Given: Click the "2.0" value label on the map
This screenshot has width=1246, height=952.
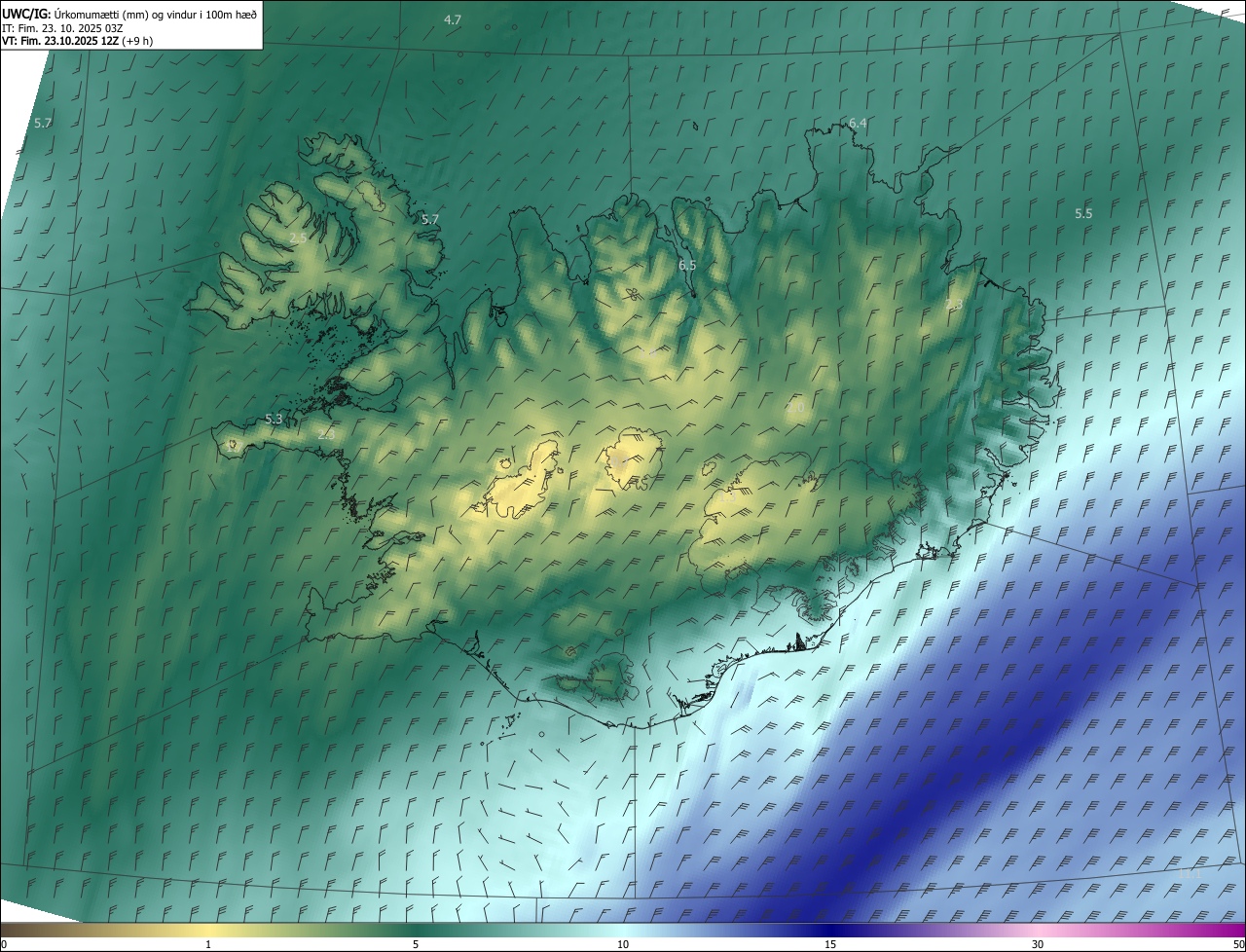Looking at the screenshot, I should click(x=796, y=408).
